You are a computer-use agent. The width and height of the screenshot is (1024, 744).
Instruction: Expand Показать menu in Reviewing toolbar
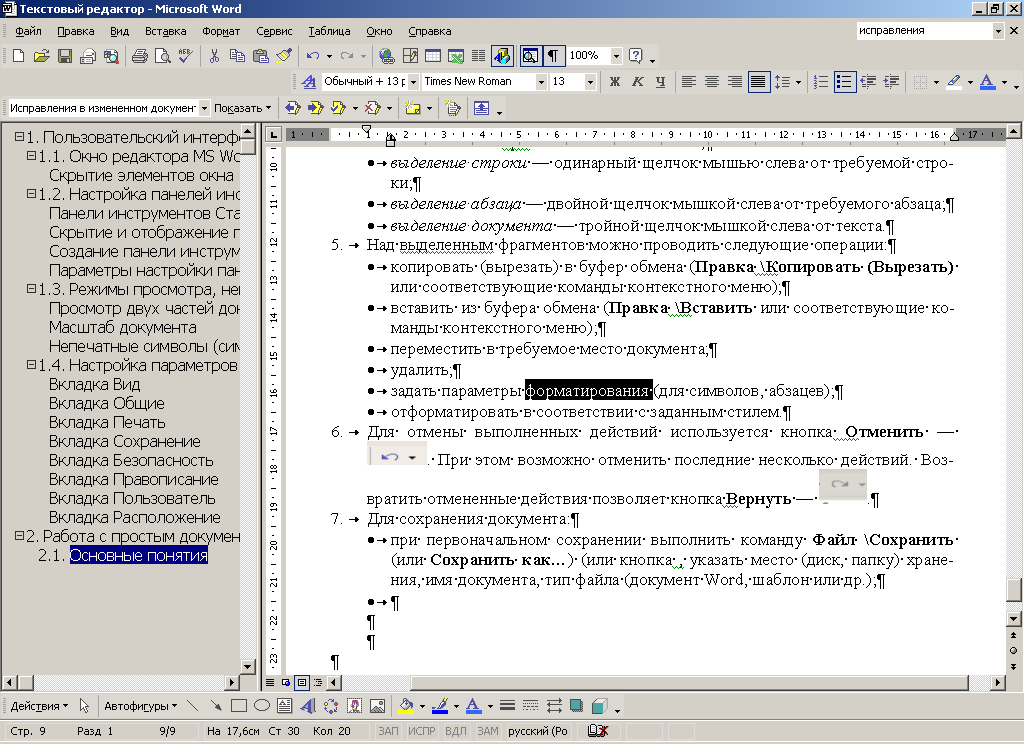[x=242, y=108]
